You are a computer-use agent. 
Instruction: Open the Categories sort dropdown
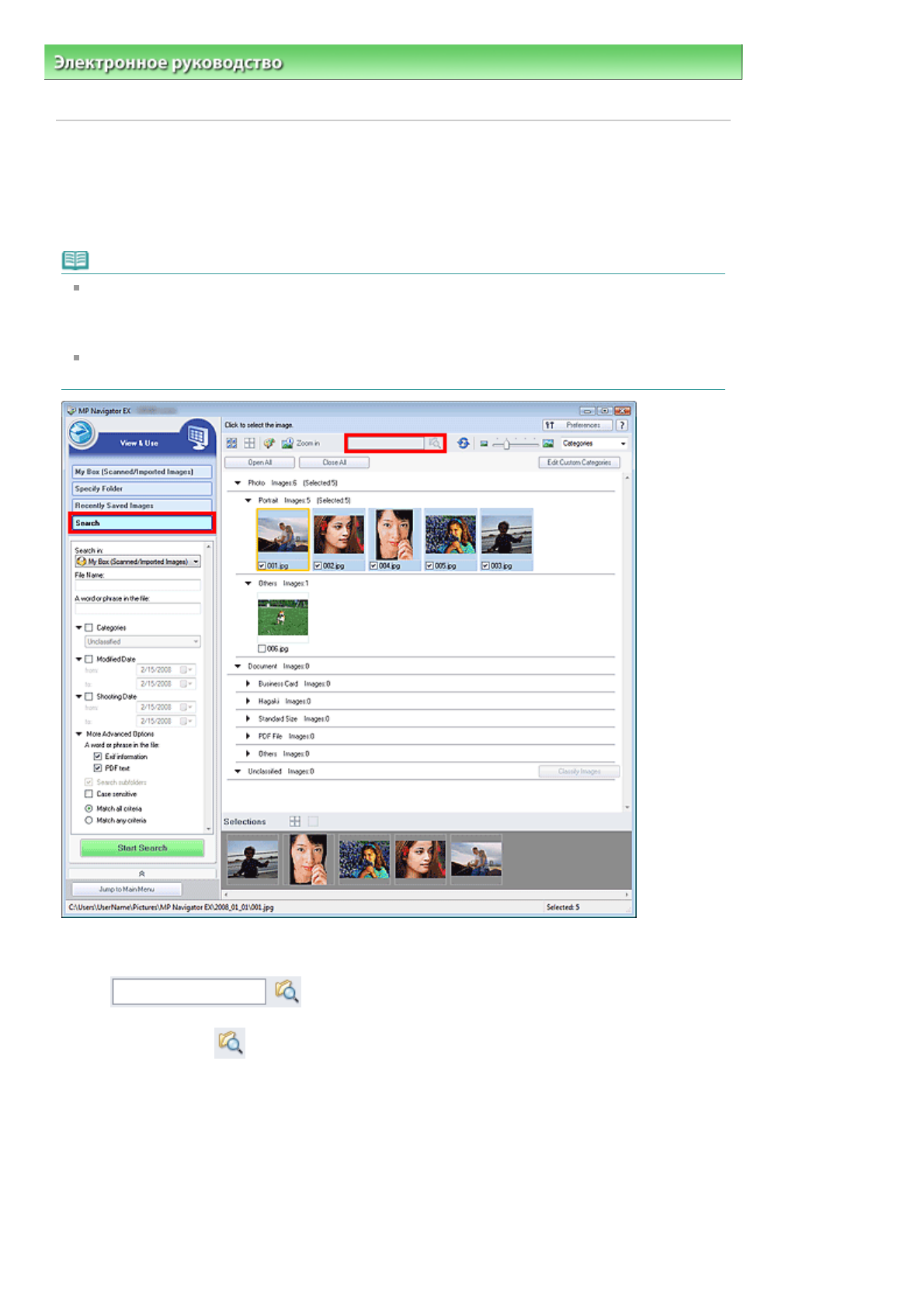pos(594,444)
